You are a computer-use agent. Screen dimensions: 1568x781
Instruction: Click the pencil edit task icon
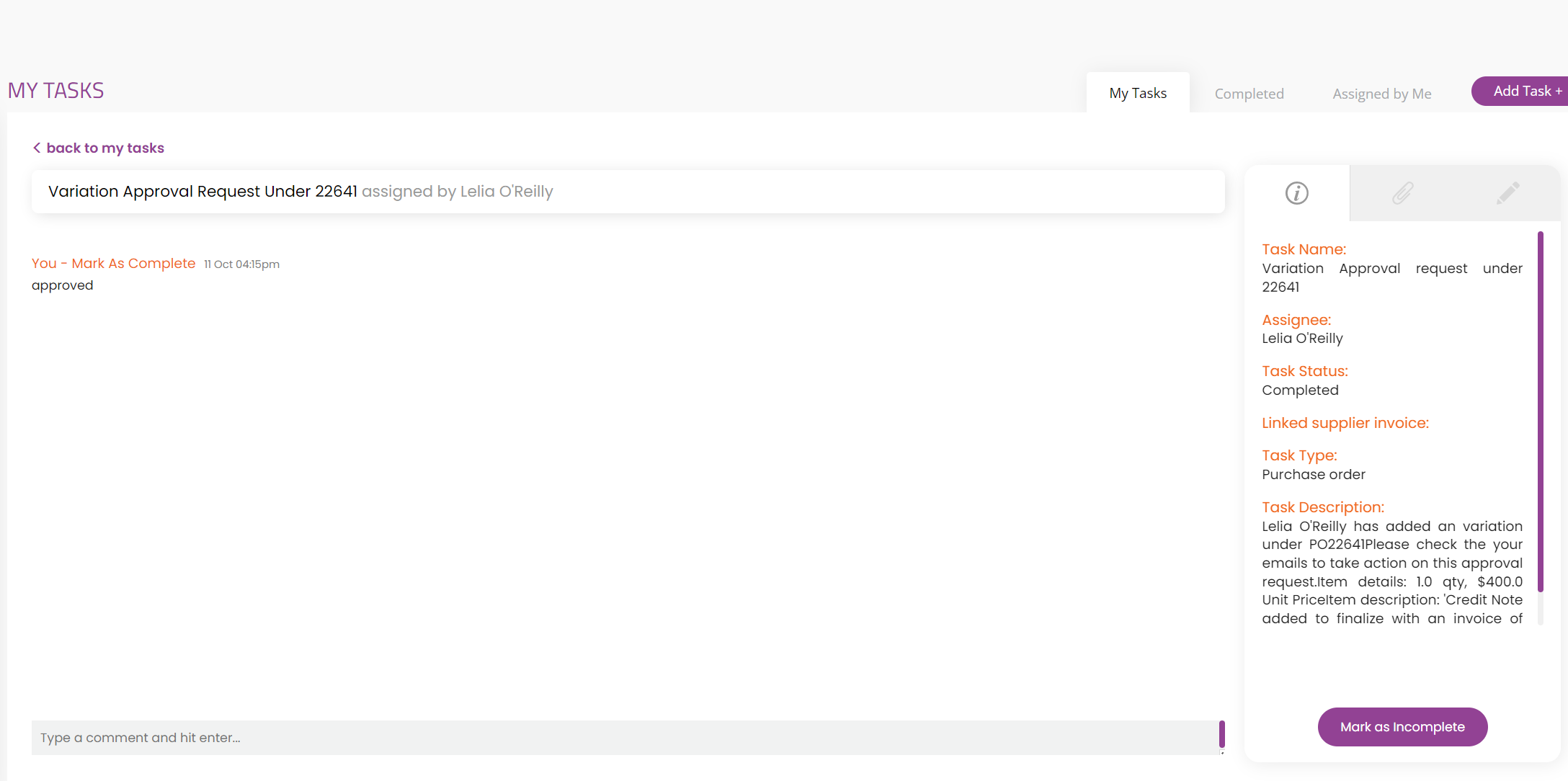point(1507,193)
